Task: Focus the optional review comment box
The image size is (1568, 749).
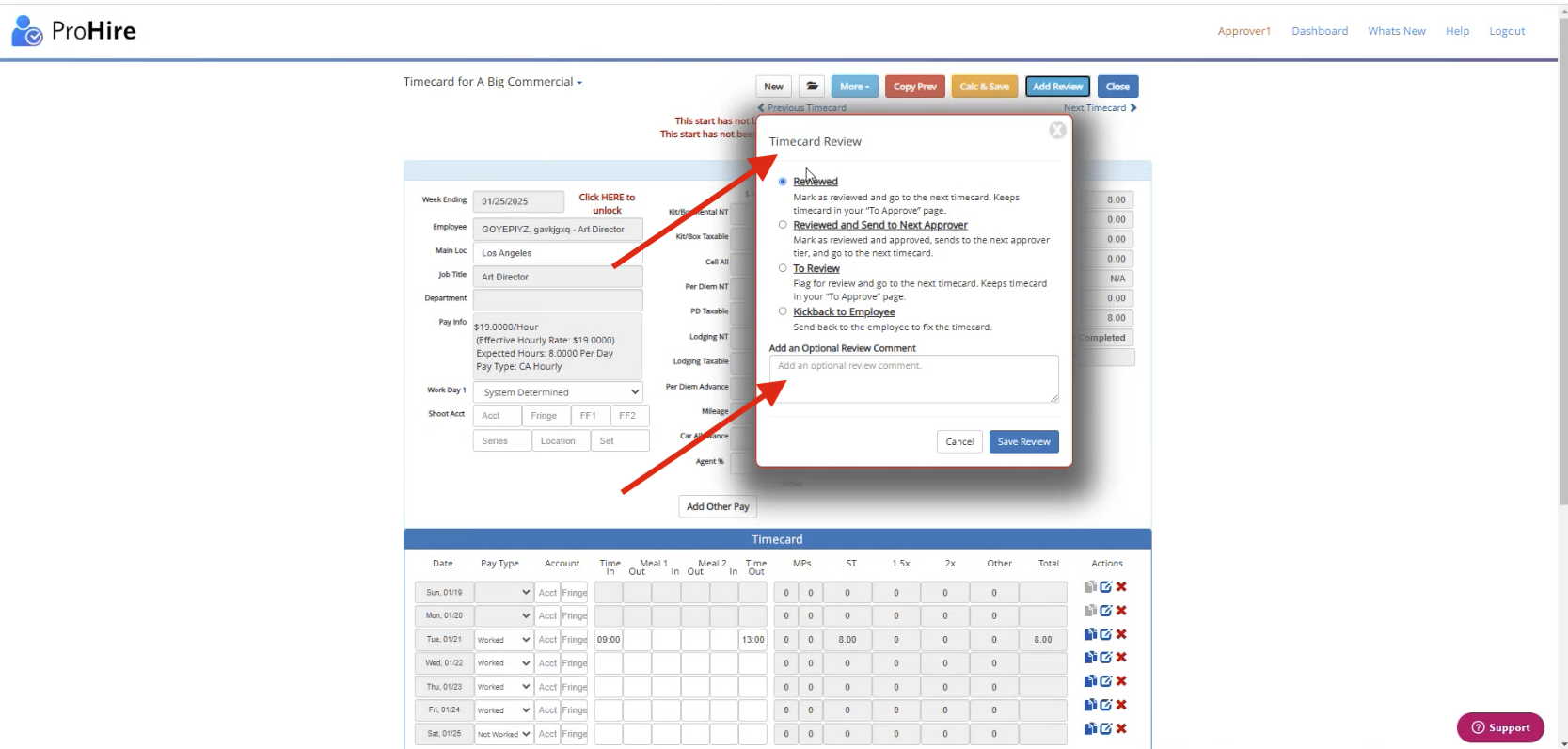Action: click(913, 378)
